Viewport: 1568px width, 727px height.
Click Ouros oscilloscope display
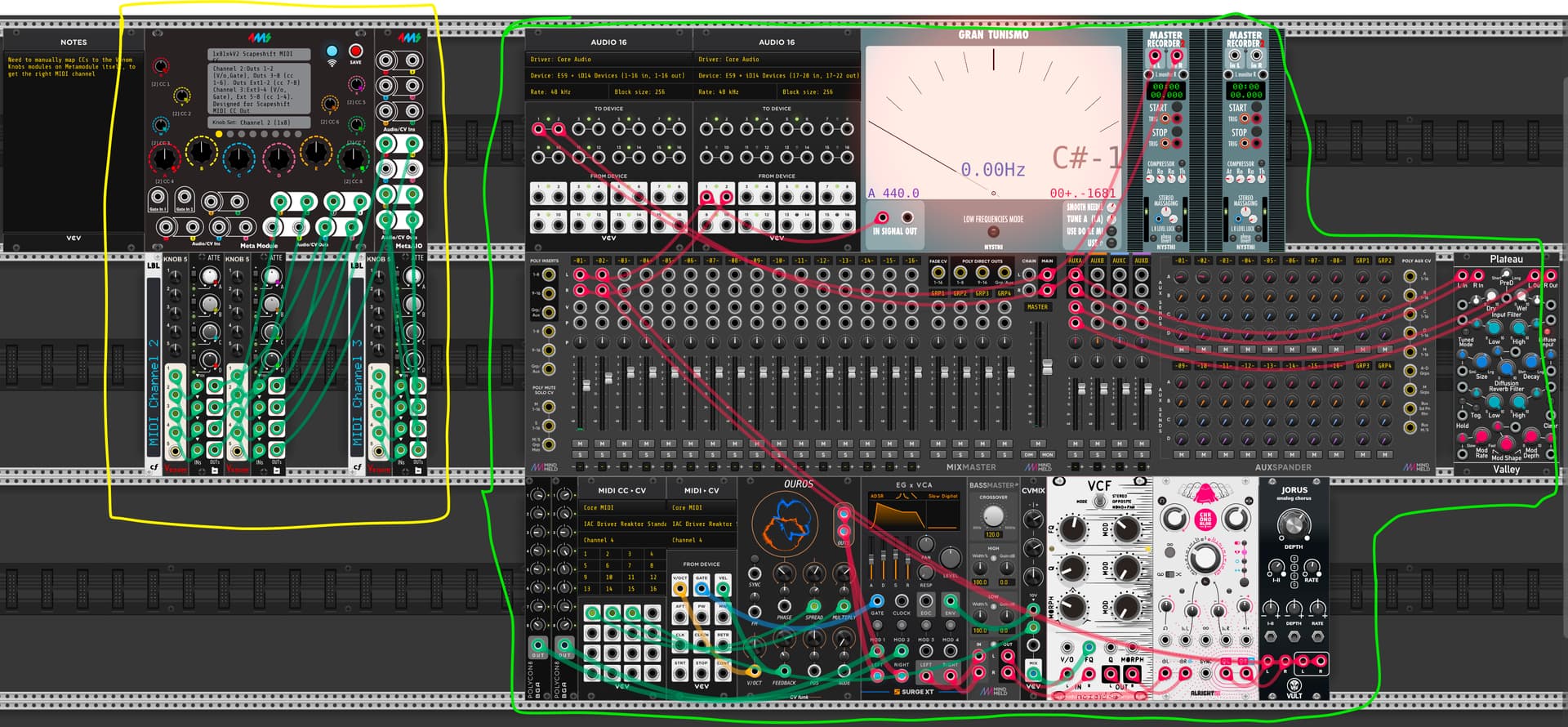(x=785, y=525)
